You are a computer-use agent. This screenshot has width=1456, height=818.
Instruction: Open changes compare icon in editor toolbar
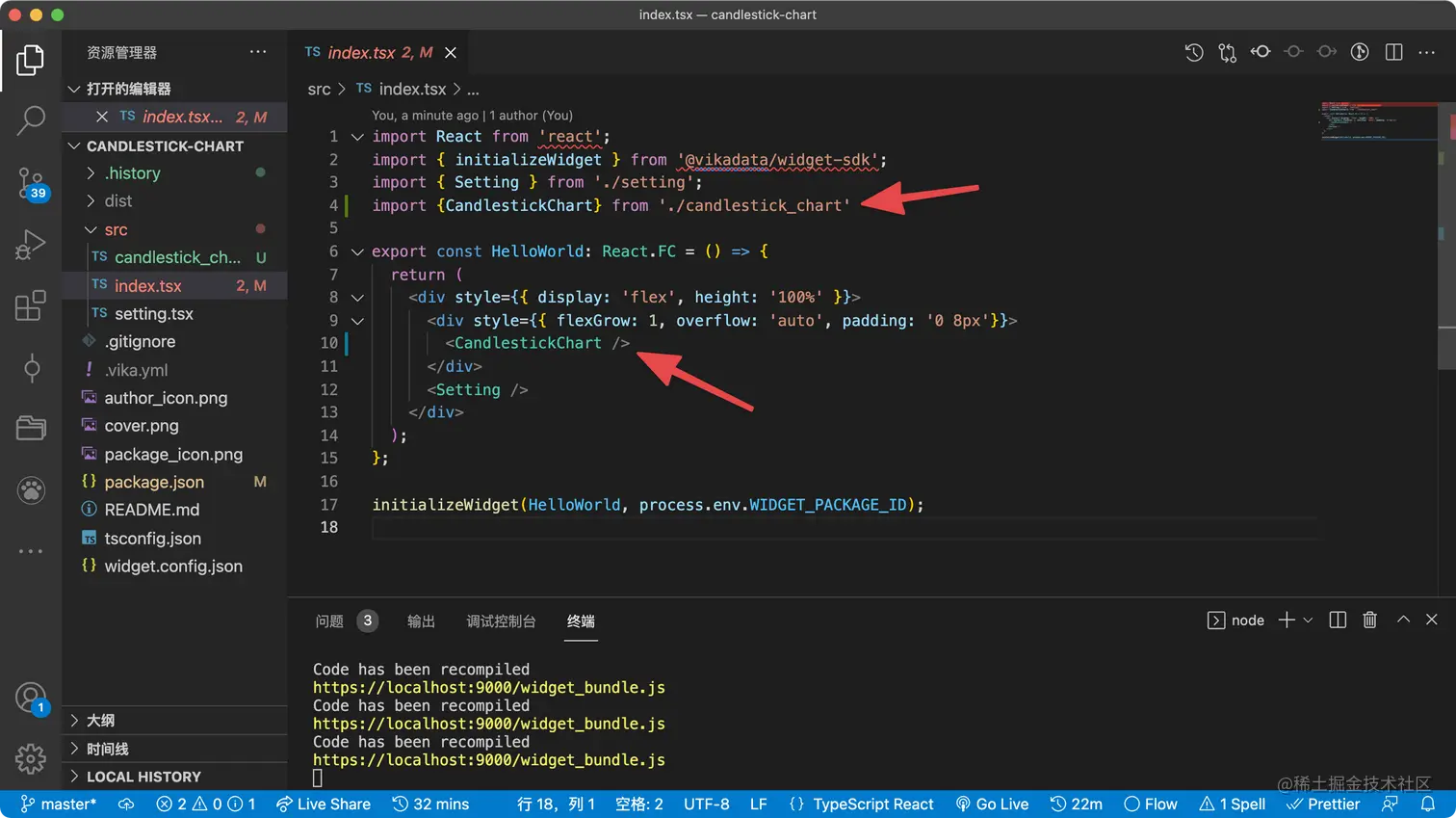1227,53
